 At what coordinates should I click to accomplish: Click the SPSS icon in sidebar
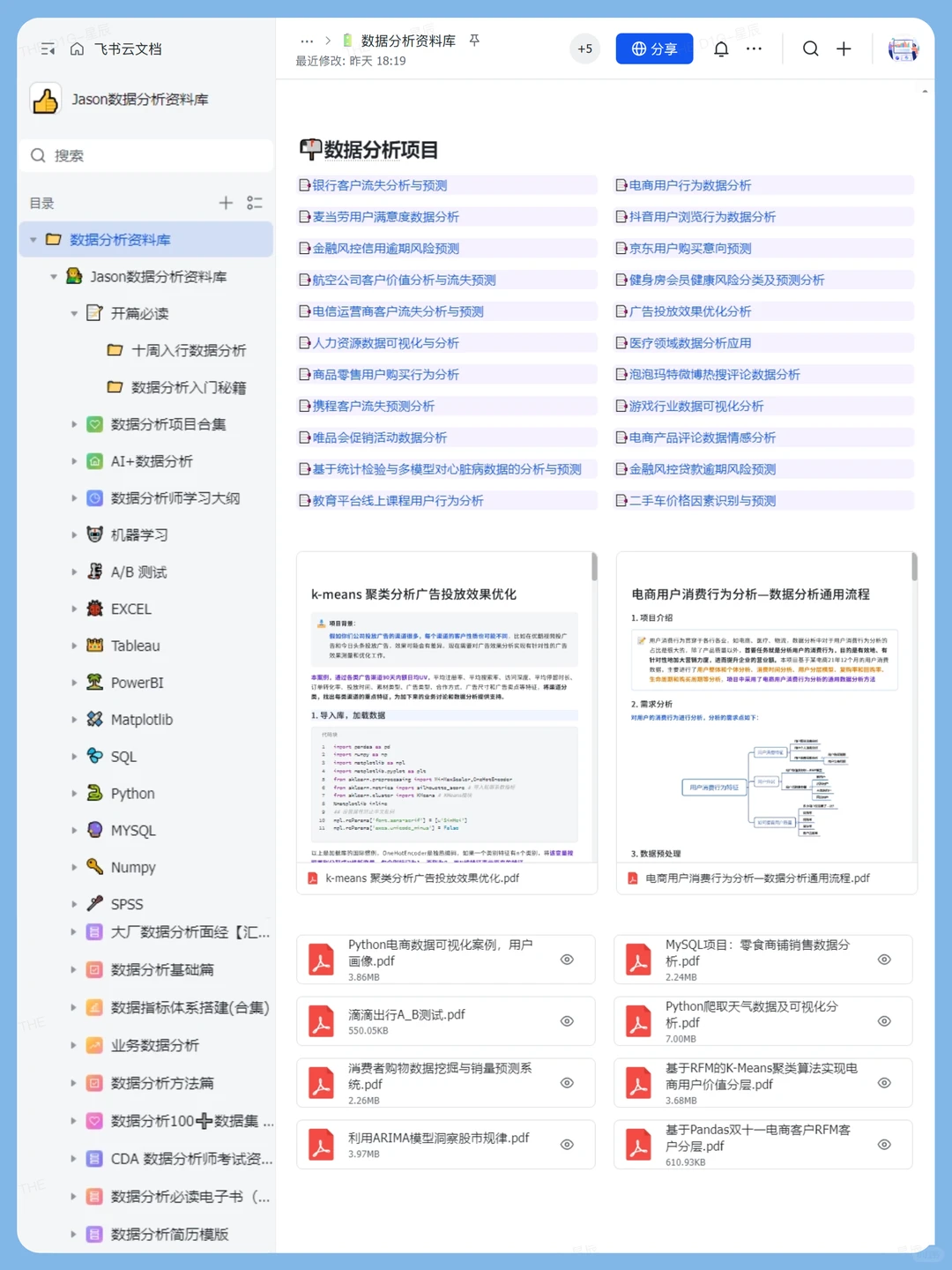point(95,903)
